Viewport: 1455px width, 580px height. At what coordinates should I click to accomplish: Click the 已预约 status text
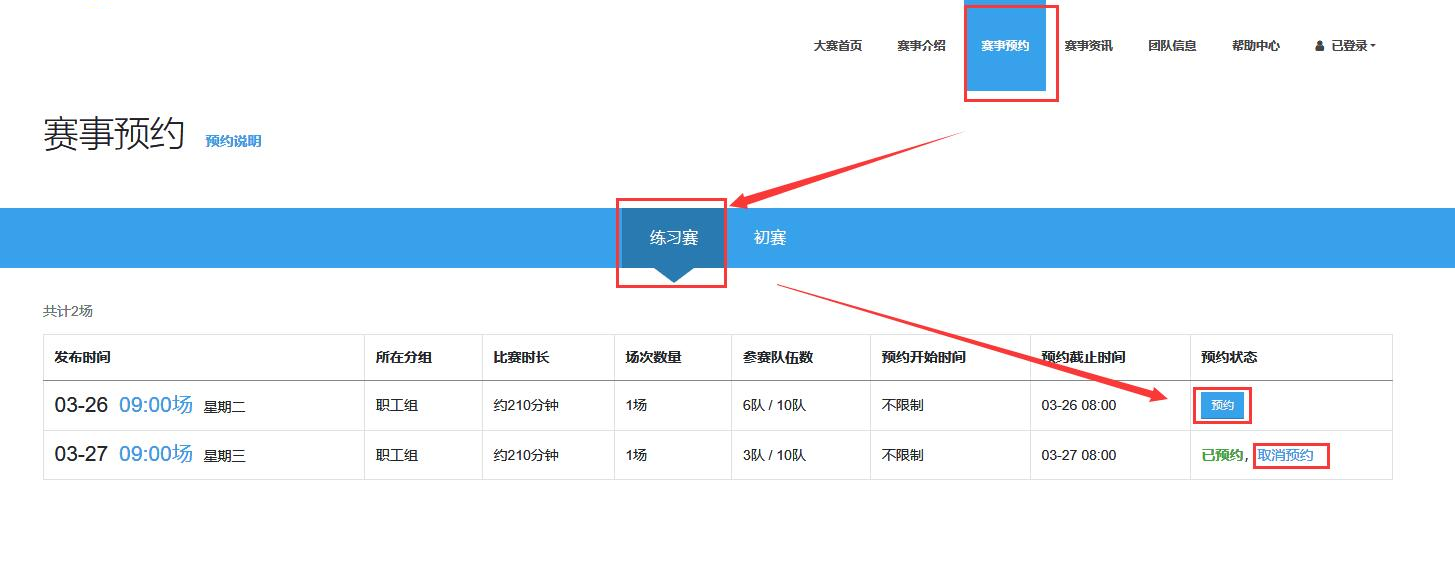click(1222, 456)
